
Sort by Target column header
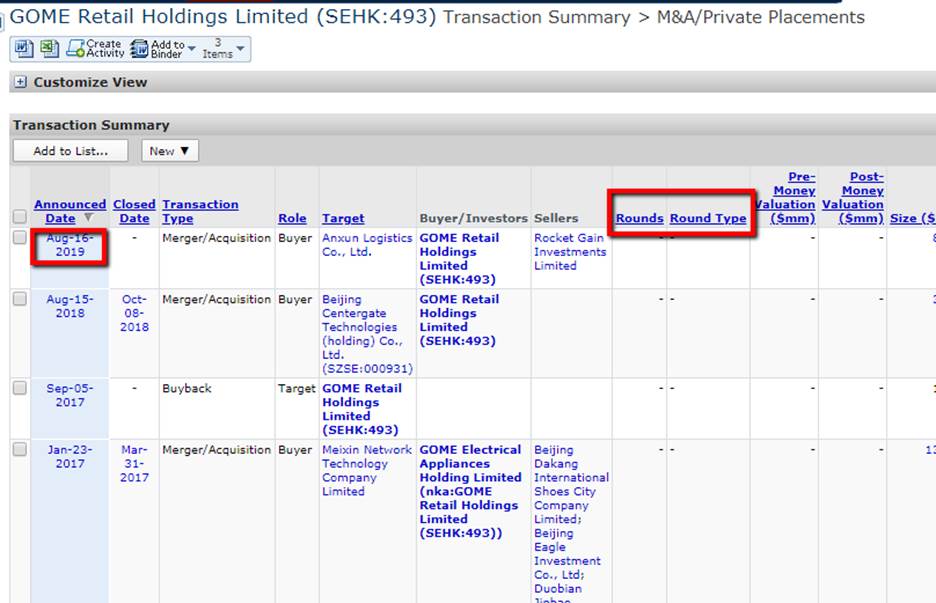point(343,219)
